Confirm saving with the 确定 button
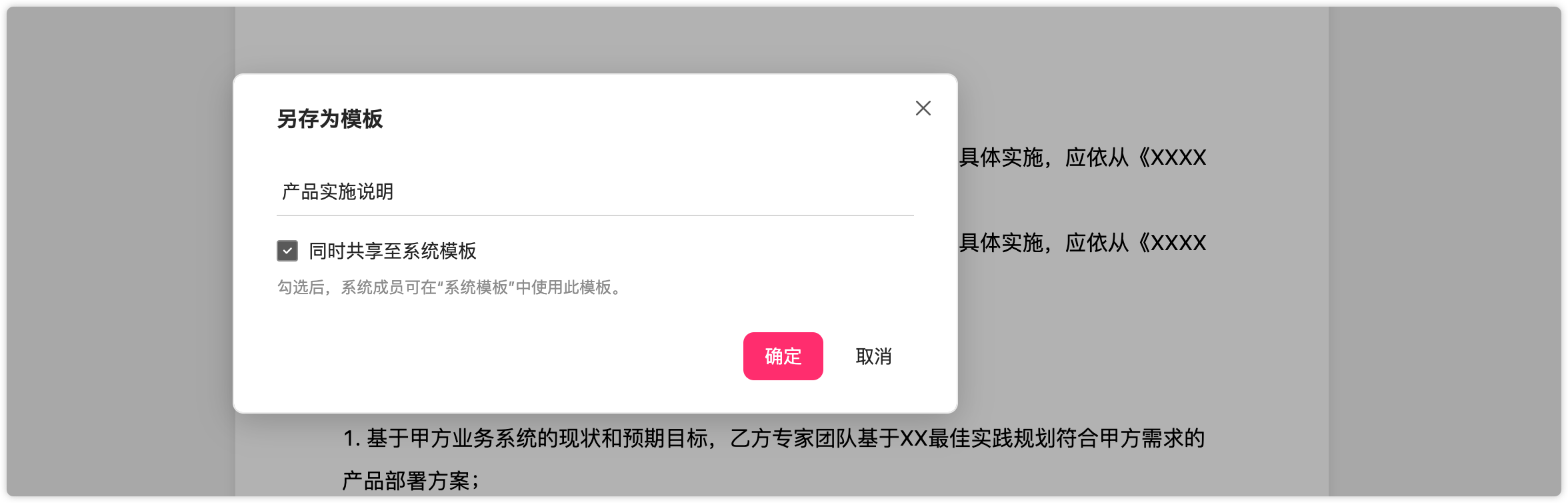The image size is (1568, 503). point(783,356)
